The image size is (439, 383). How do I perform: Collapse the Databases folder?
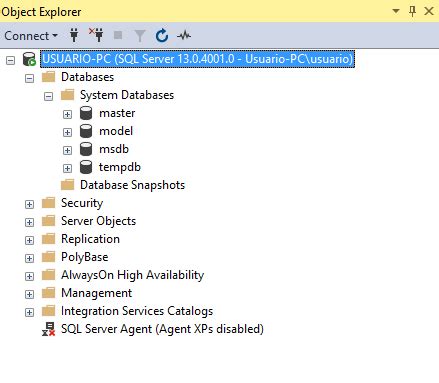click(30, 78)
